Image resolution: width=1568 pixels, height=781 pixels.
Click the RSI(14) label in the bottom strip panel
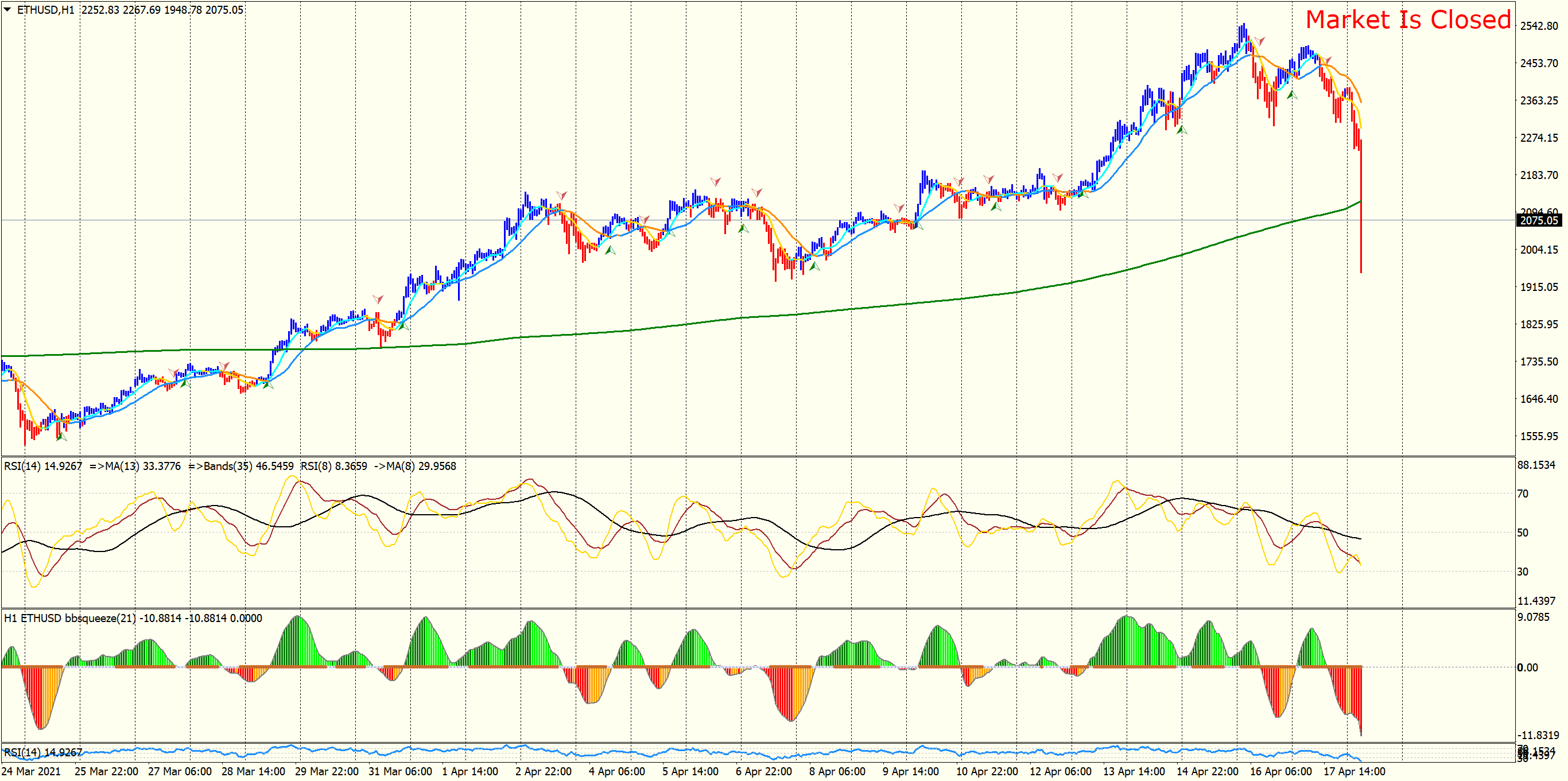[x=42, y=752]
